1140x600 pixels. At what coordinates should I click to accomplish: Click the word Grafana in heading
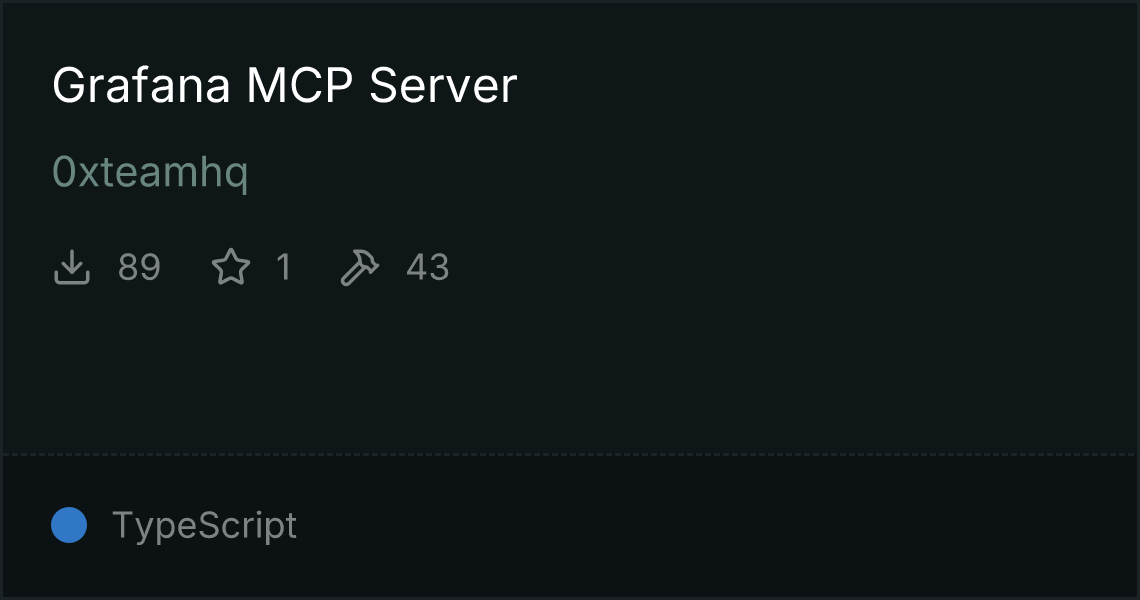pos(142,85)
